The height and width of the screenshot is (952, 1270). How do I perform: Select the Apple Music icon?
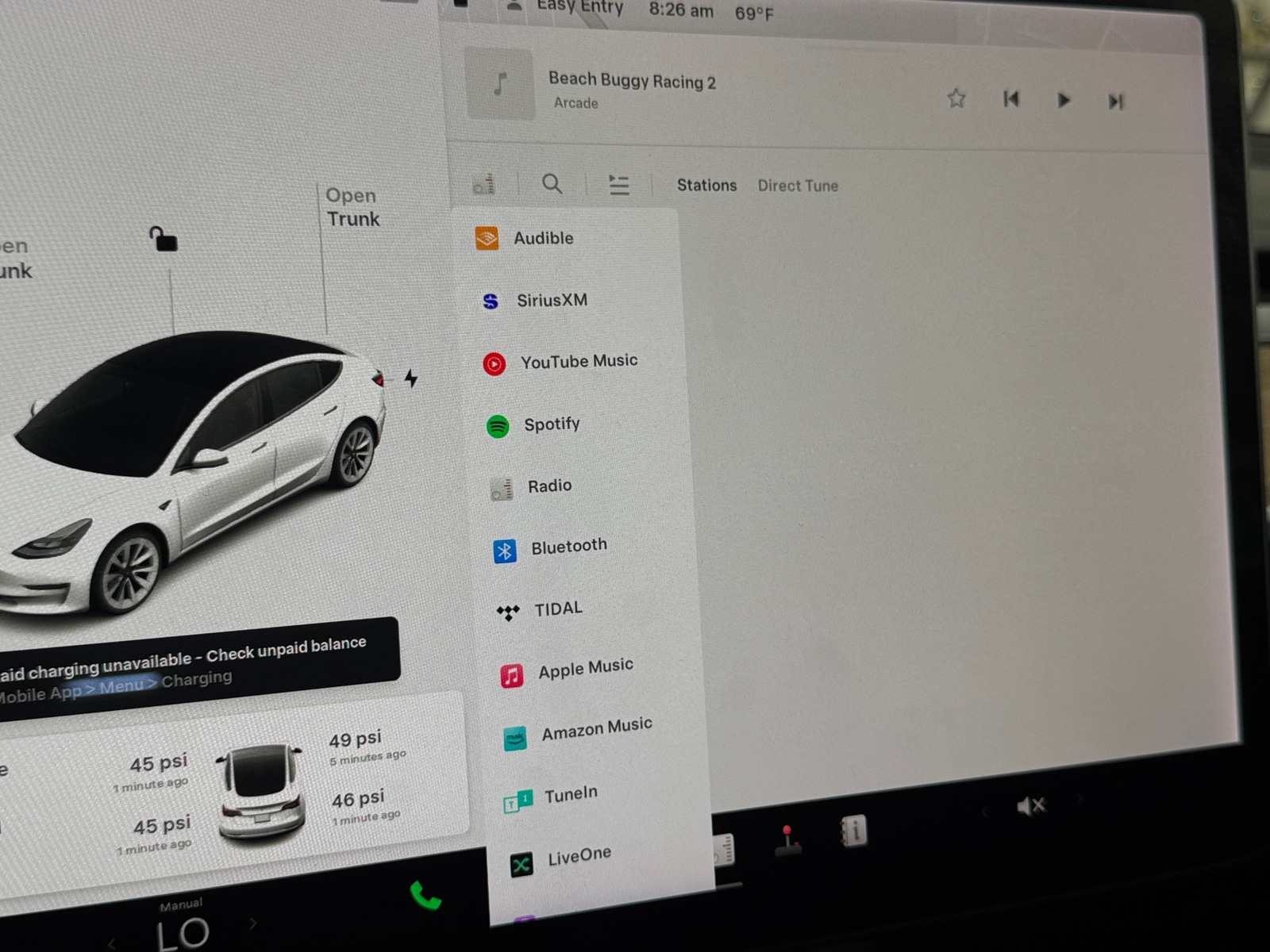[512, 676]
